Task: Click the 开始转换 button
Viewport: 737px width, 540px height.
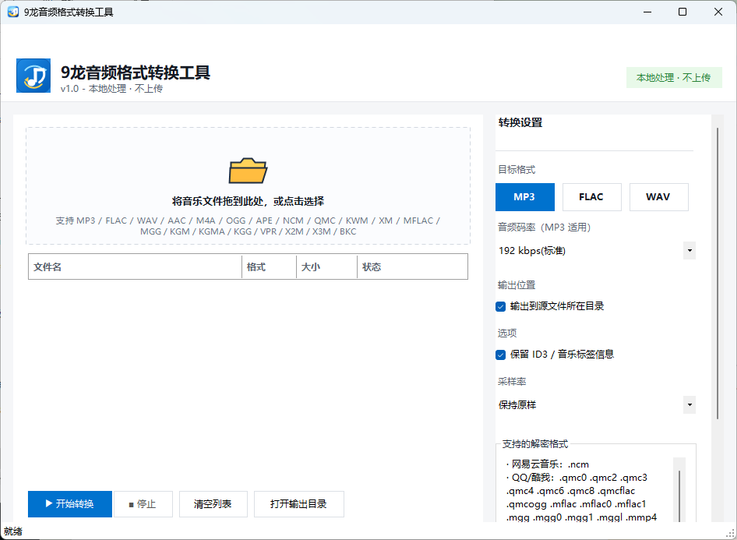Action: [70, 504]
